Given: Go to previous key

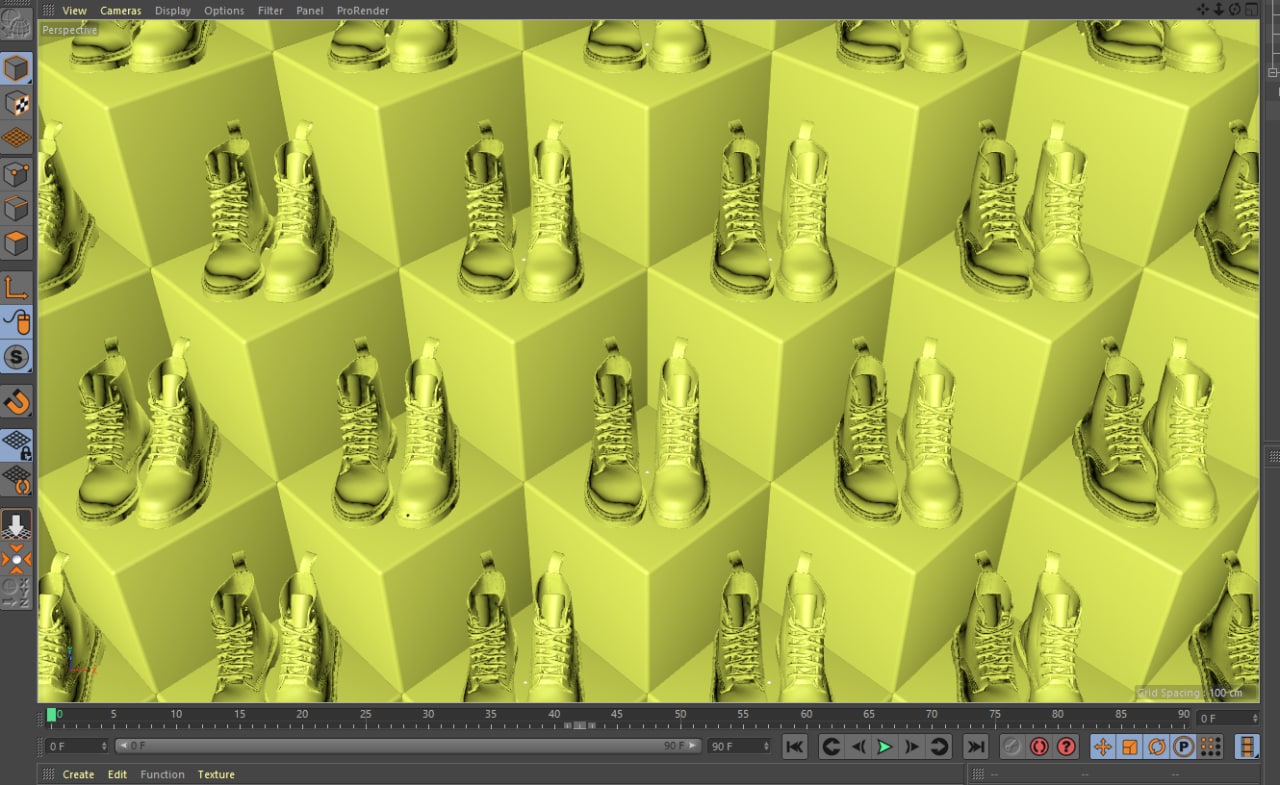Looking at the screenshot, I should pyautogui.click(x=830, y=746).
